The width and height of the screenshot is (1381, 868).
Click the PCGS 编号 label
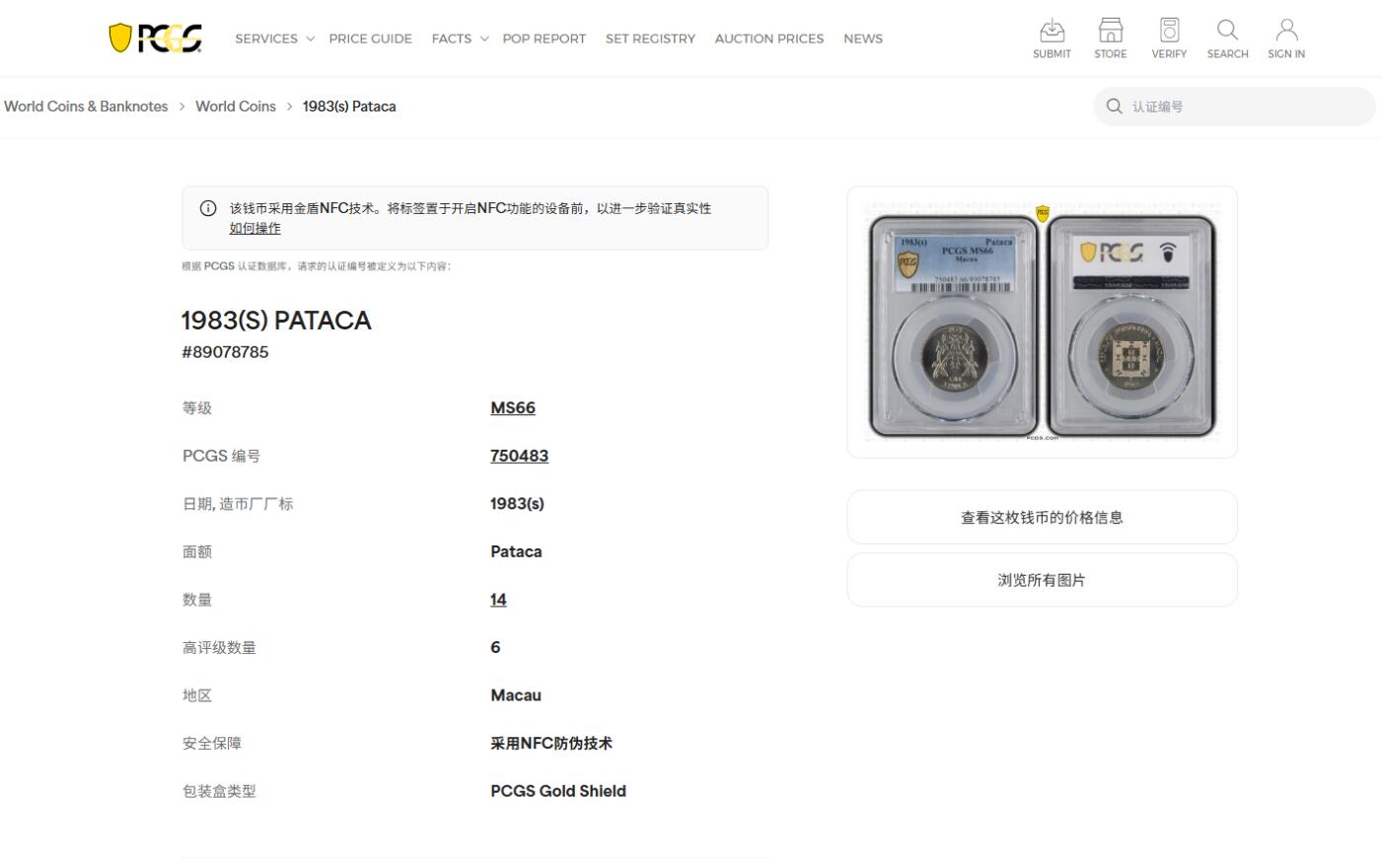(x=222, y=456)
